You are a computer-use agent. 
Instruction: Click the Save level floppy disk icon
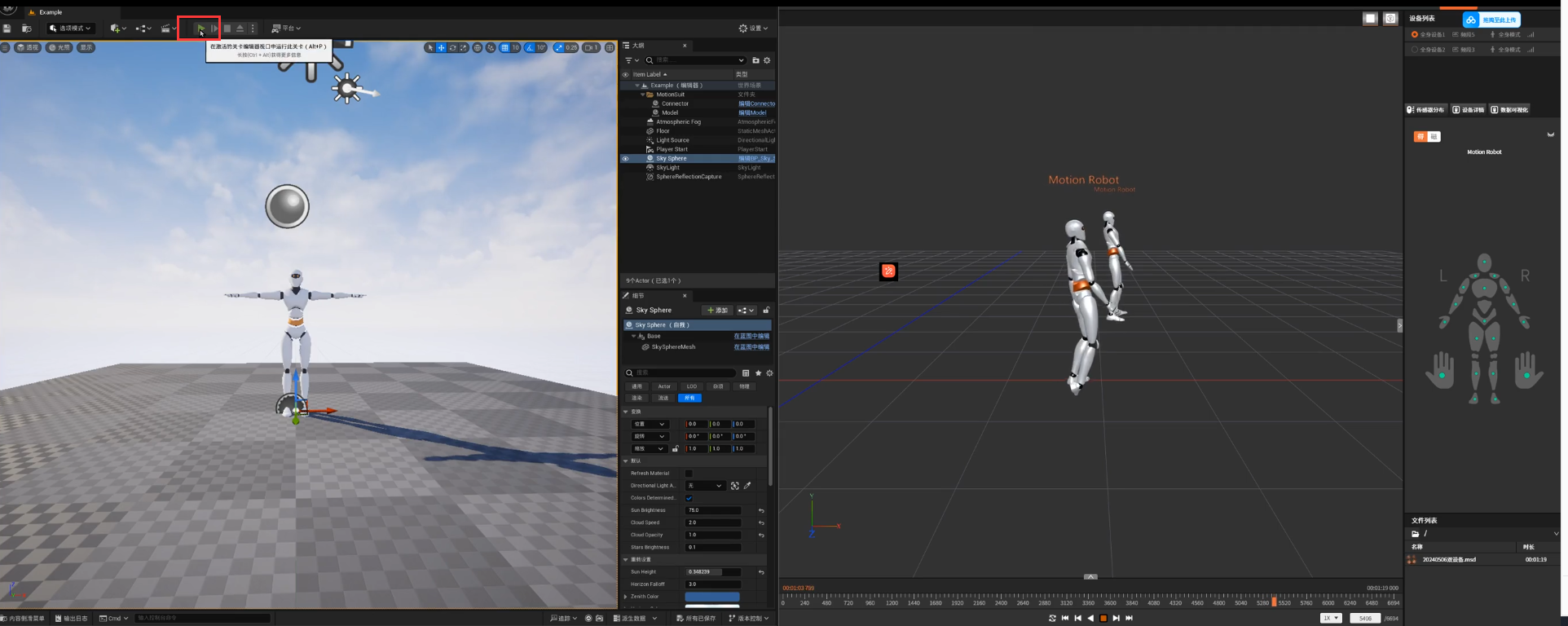[x=7, y=29]
